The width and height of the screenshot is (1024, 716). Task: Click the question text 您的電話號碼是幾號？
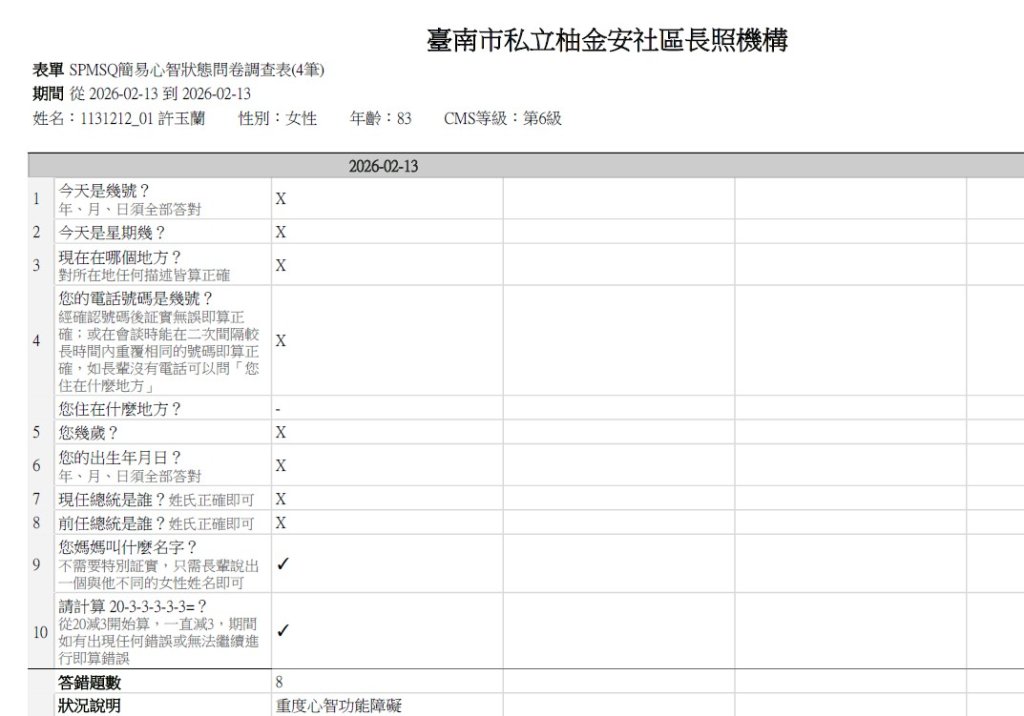pyautogui.click(x=136, y=298)
